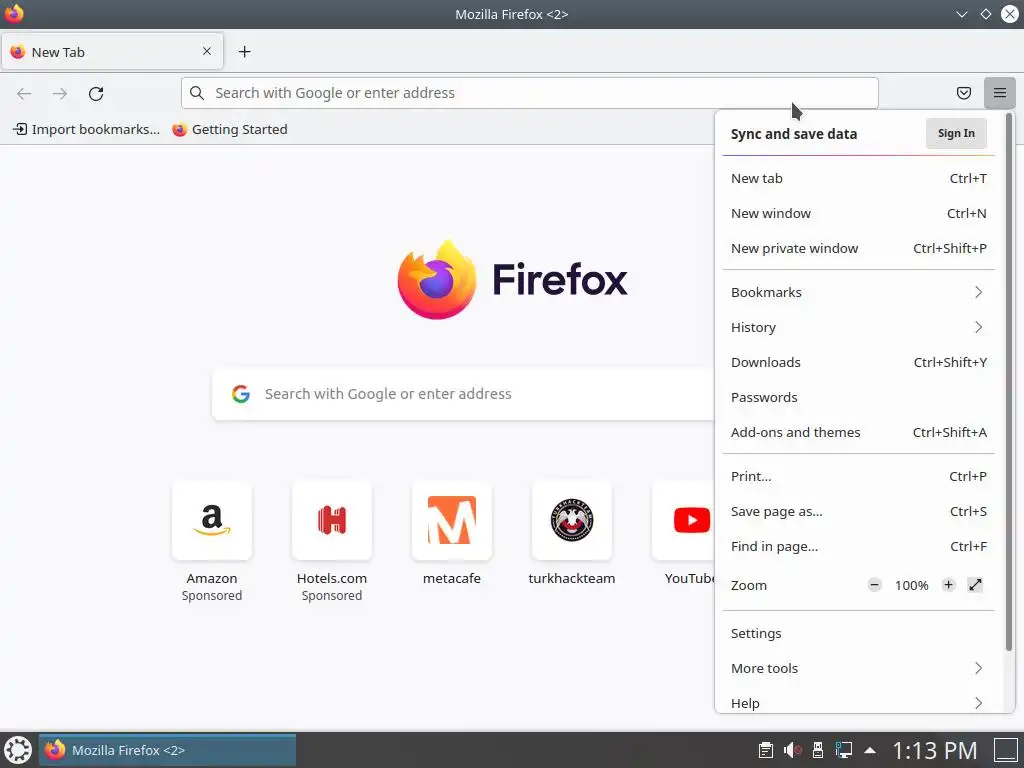Click the Sign In button

pos(956,133)
